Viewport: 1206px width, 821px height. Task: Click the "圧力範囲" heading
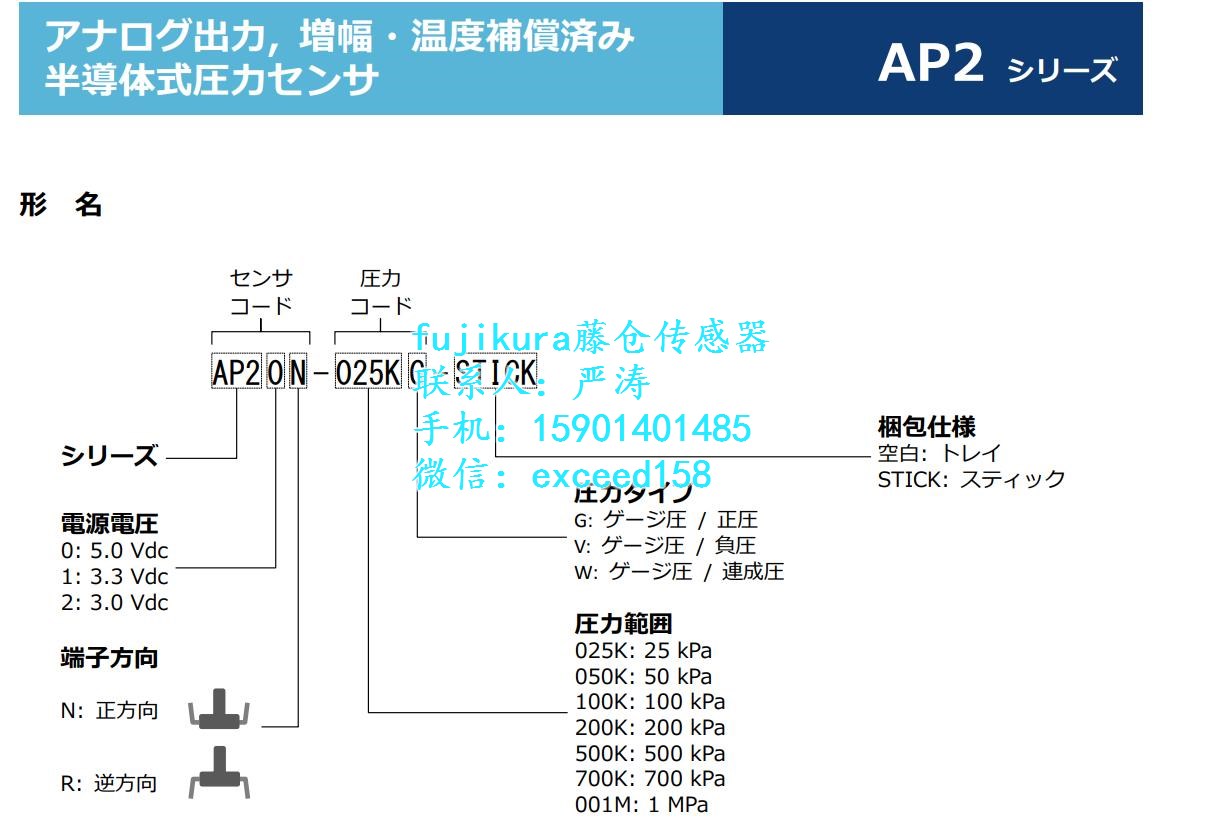pos(623,625)
